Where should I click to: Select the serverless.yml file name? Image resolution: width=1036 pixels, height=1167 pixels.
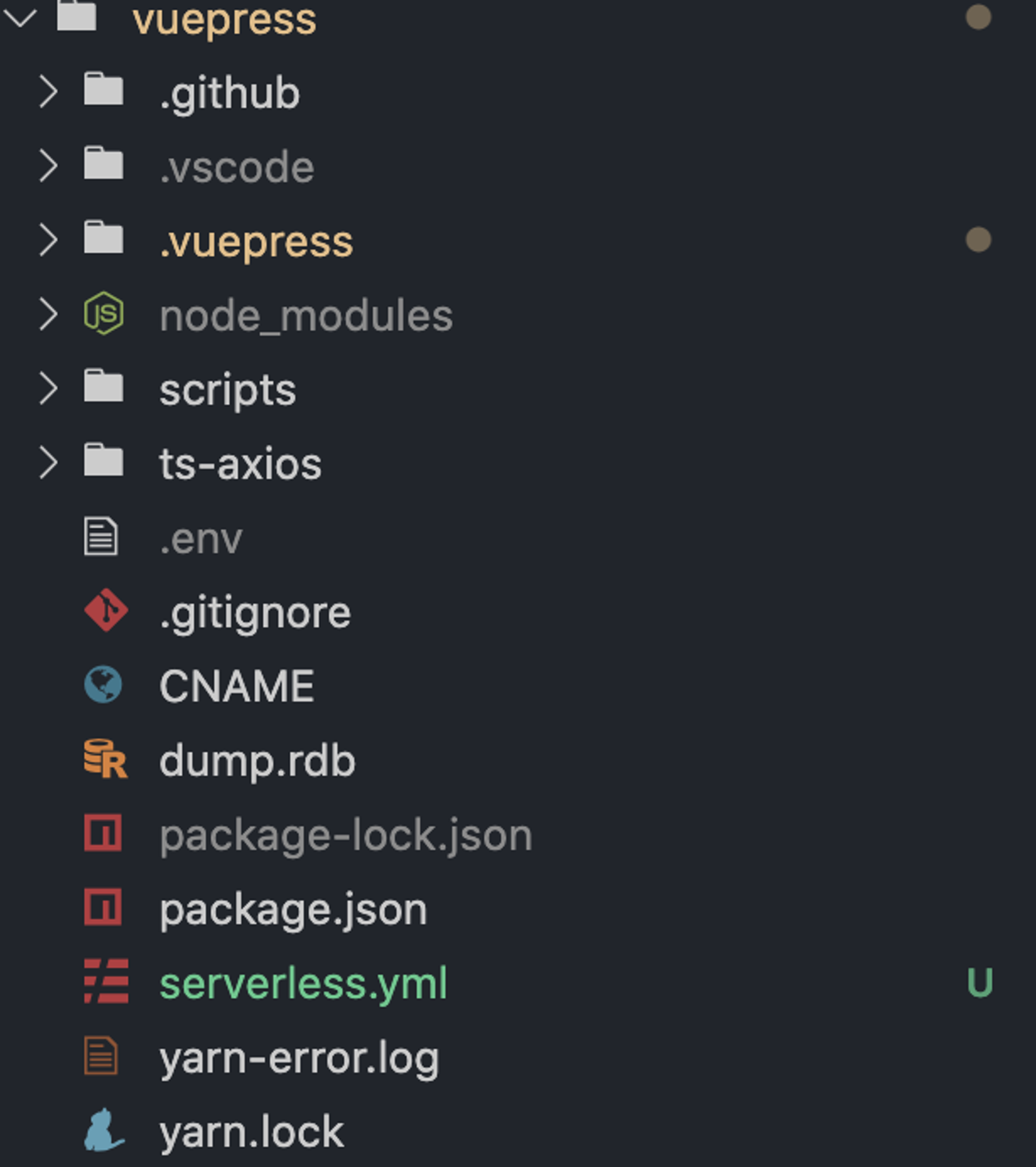[304, 984]
